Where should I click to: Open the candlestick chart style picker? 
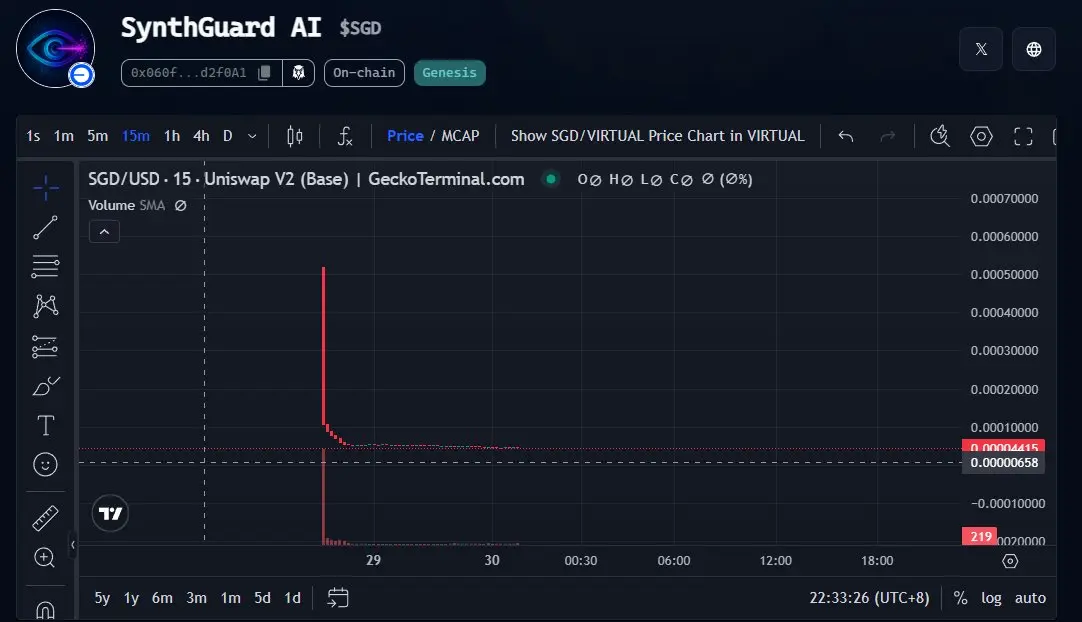pos(295,136)
